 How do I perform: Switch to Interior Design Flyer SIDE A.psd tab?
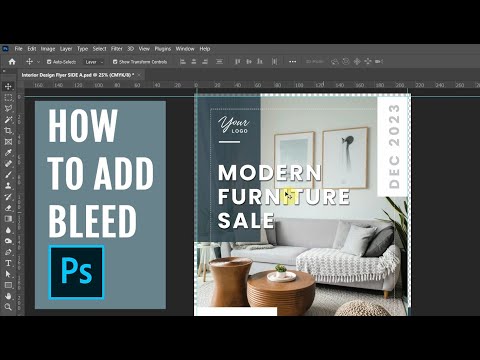coord(78,75)
